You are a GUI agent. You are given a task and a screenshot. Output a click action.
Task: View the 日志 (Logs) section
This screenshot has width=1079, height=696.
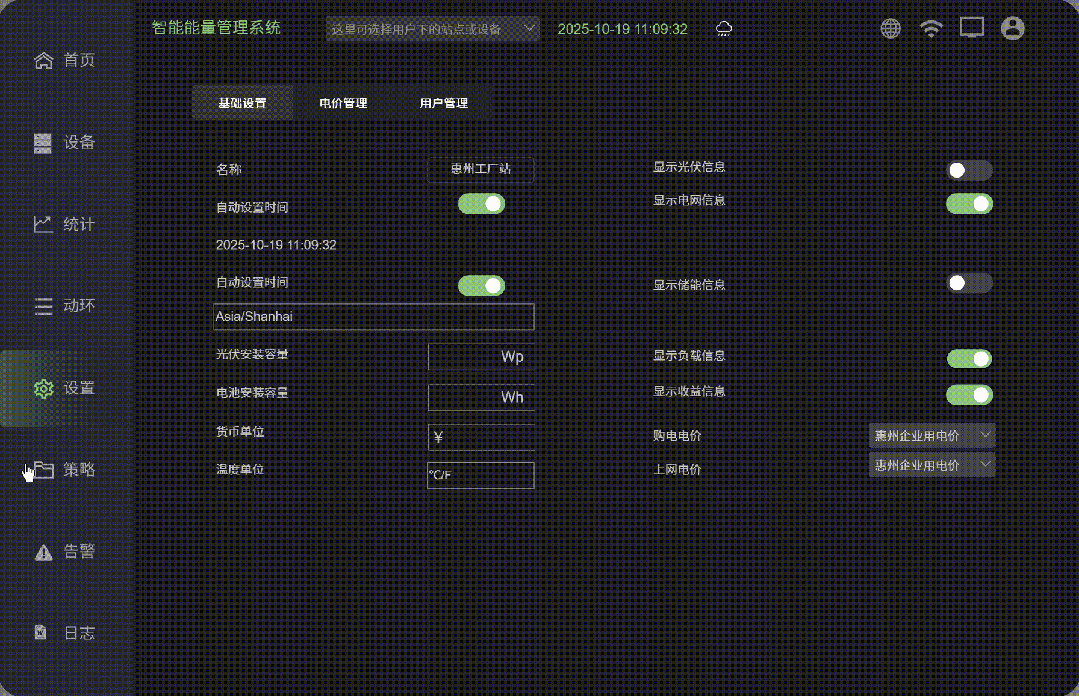point(66,632)
